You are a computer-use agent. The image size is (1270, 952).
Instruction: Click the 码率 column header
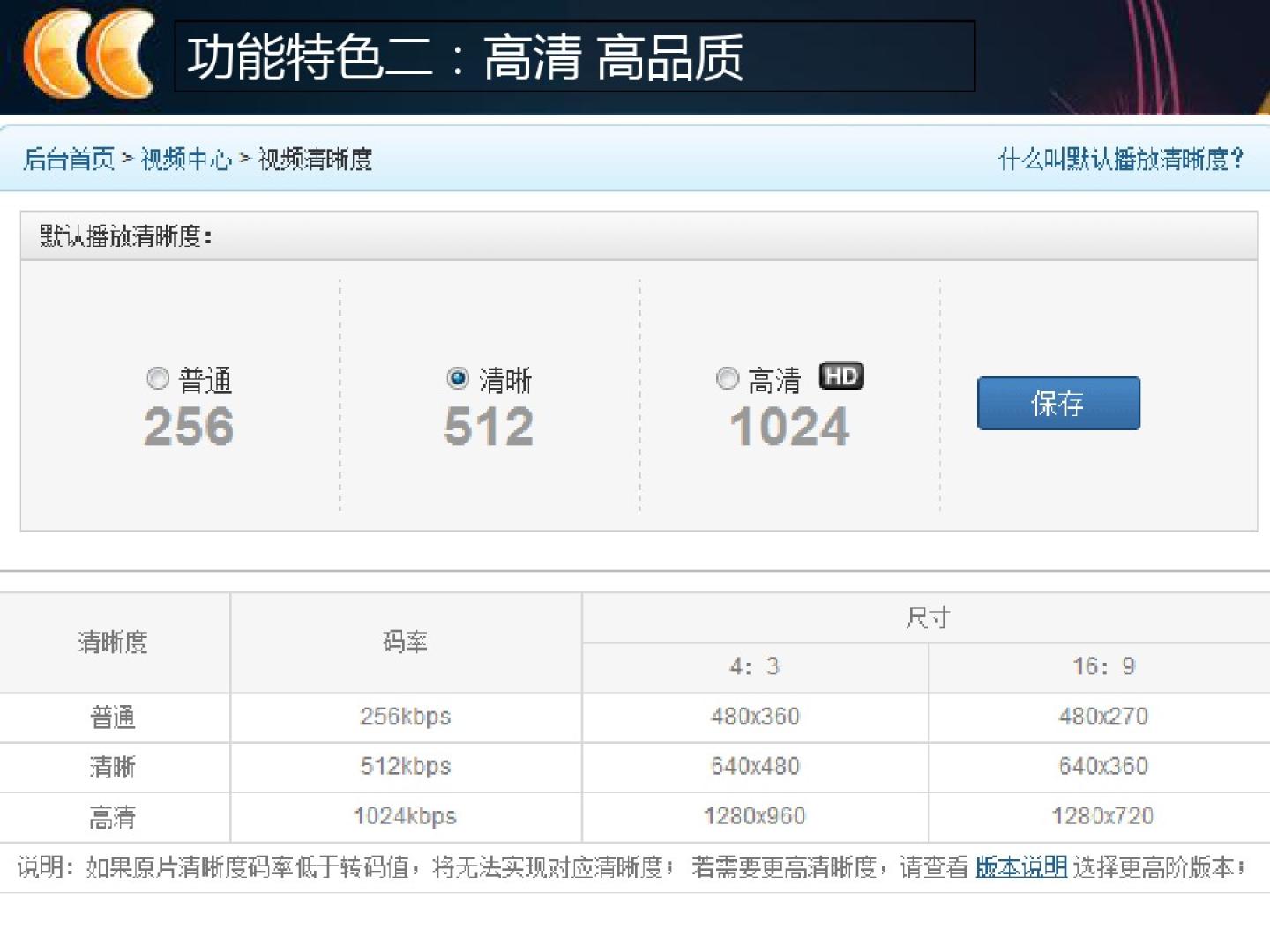click(405, 642)
